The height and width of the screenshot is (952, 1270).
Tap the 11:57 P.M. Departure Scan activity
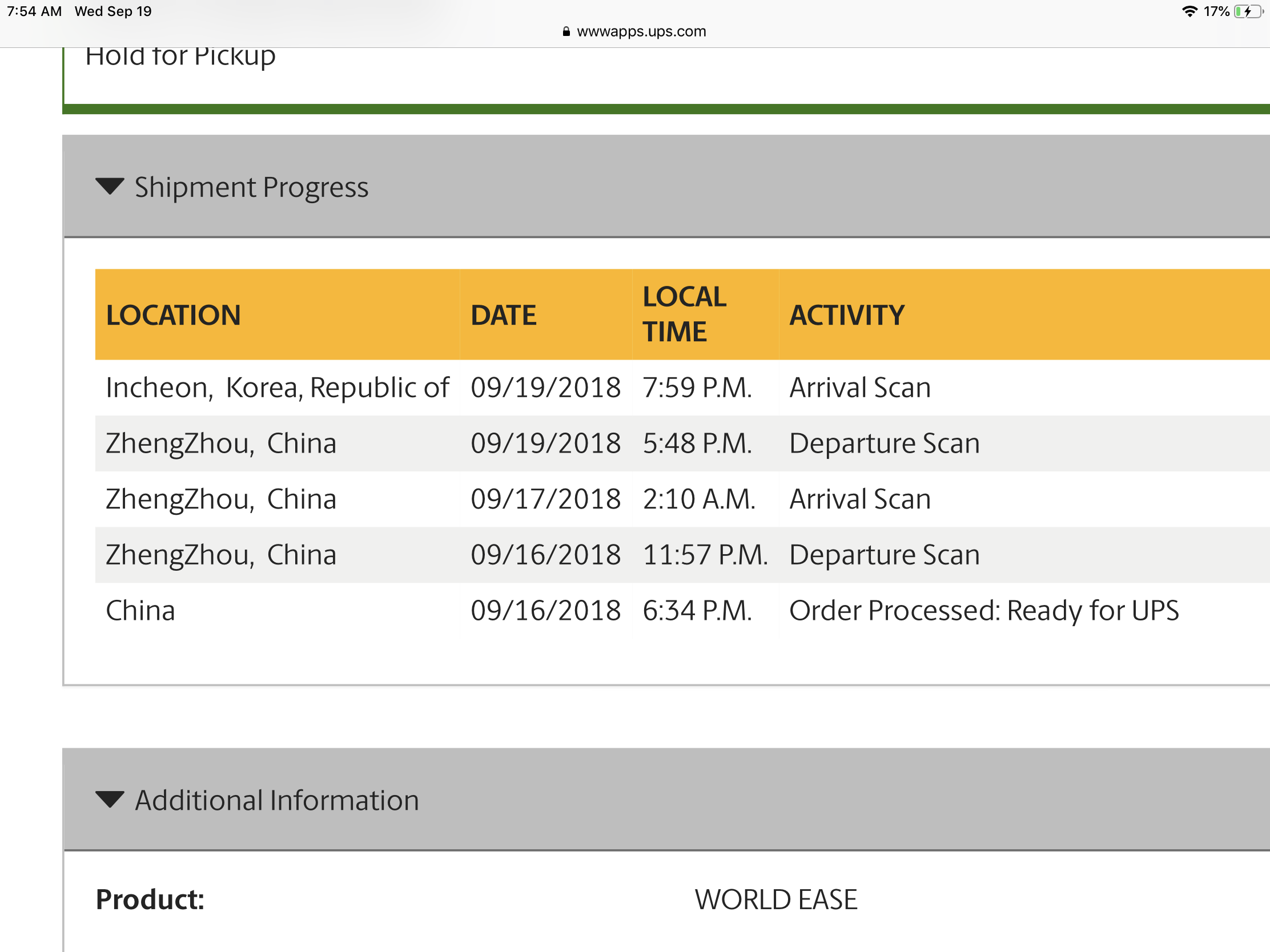(884, 555)
